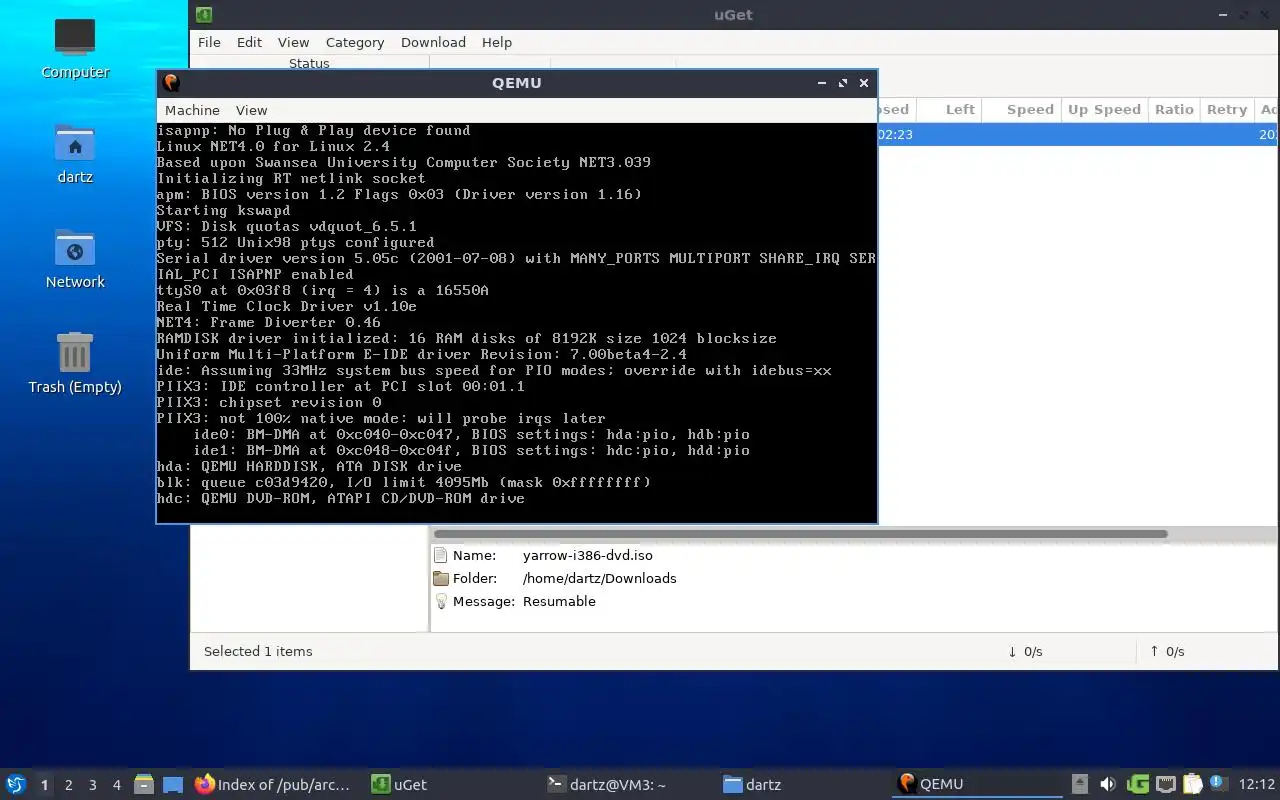Click 'Selected 1 items' in the status bar
The height and width of the screenshot is (800, 1280).
[x=258, y=651]
